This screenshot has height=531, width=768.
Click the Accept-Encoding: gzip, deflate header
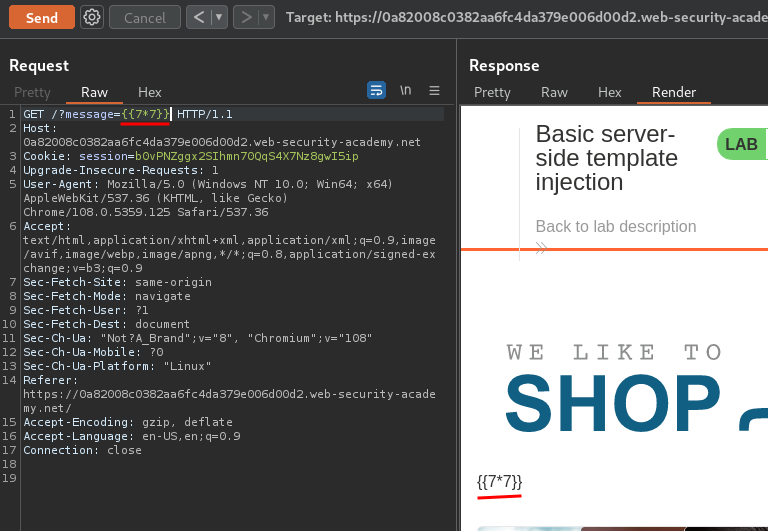click(x=128, y=422)
